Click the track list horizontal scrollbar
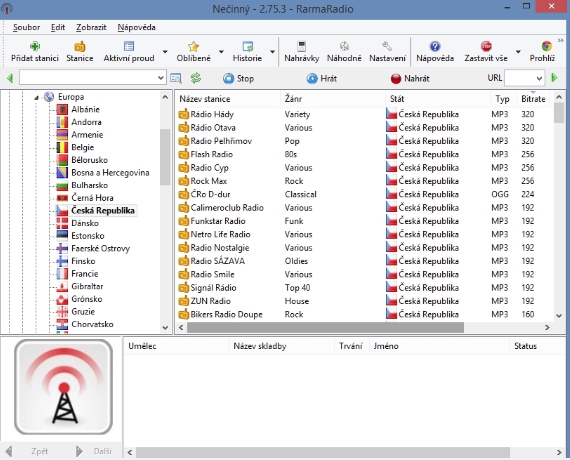 click(x=323, y=452)
